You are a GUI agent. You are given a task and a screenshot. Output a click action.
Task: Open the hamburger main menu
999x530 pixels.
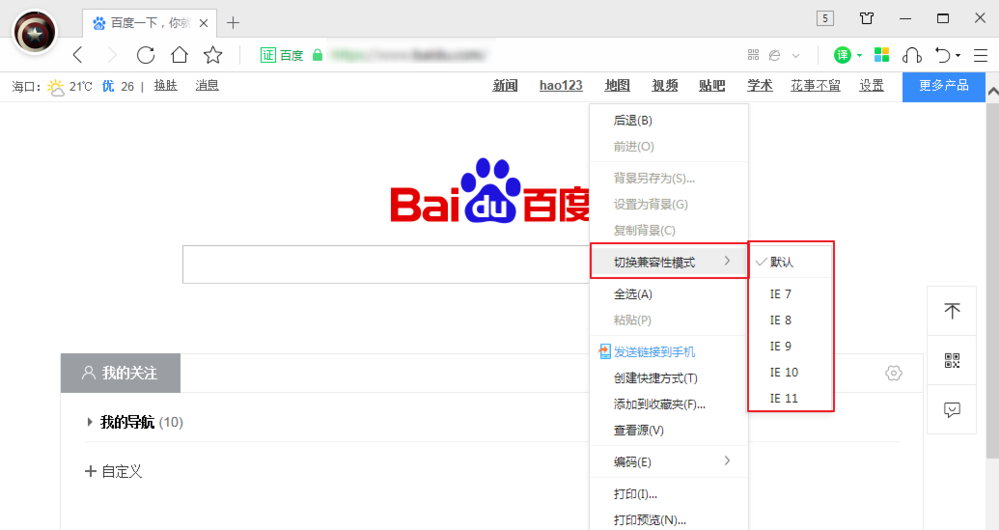(x=981, y=55)
